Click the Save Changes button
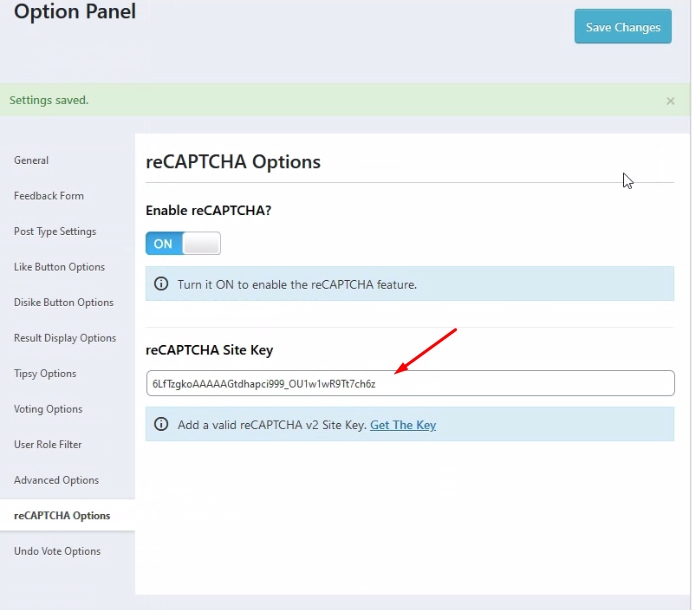Viewport: 692px width, 610px height. (x=622, y=27)
